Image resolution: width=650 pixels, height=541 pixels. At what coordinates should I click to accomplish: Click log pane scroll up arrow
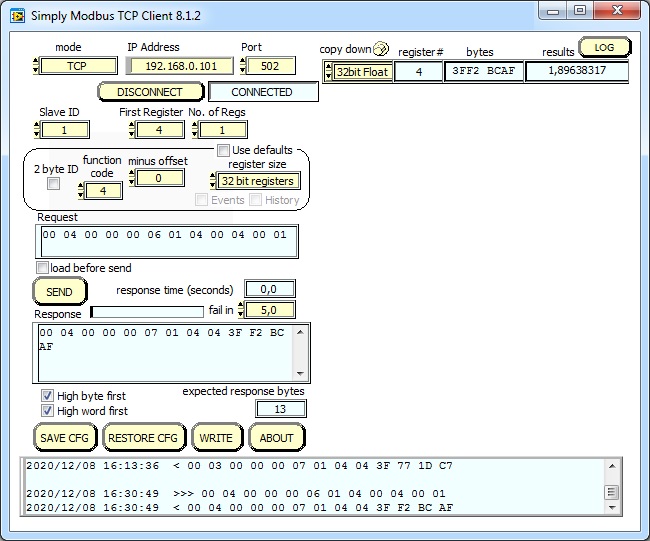tap(612, 466)
